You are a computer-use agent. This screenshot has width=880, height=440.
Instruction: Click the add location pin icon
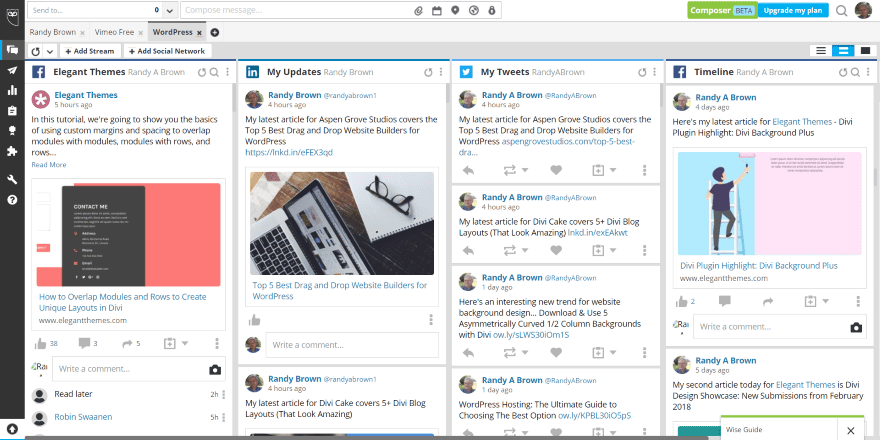point(455,10)
